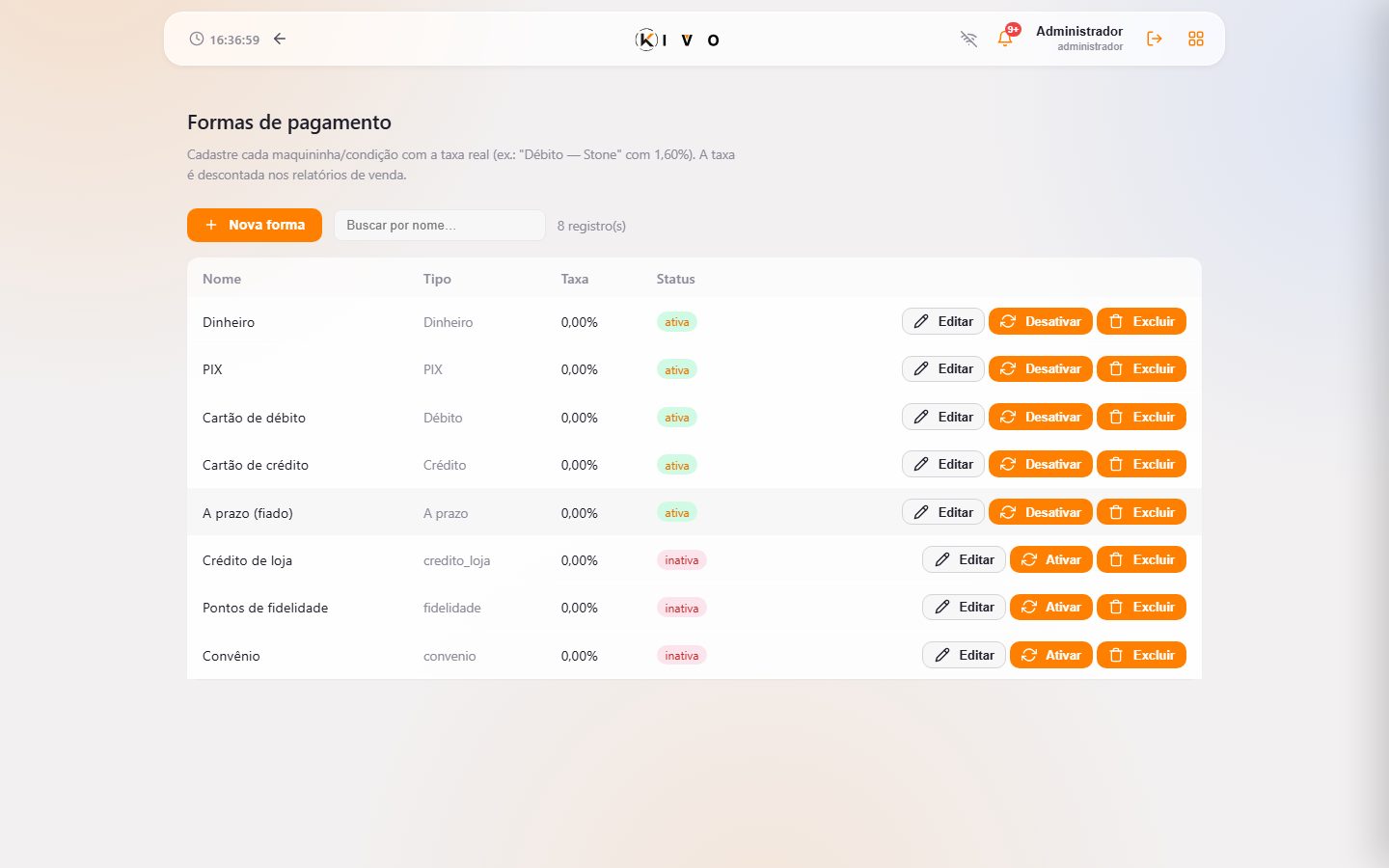1389x868 pixels.
Task: Click the credito_loja type cell
Action: (456, 560)
